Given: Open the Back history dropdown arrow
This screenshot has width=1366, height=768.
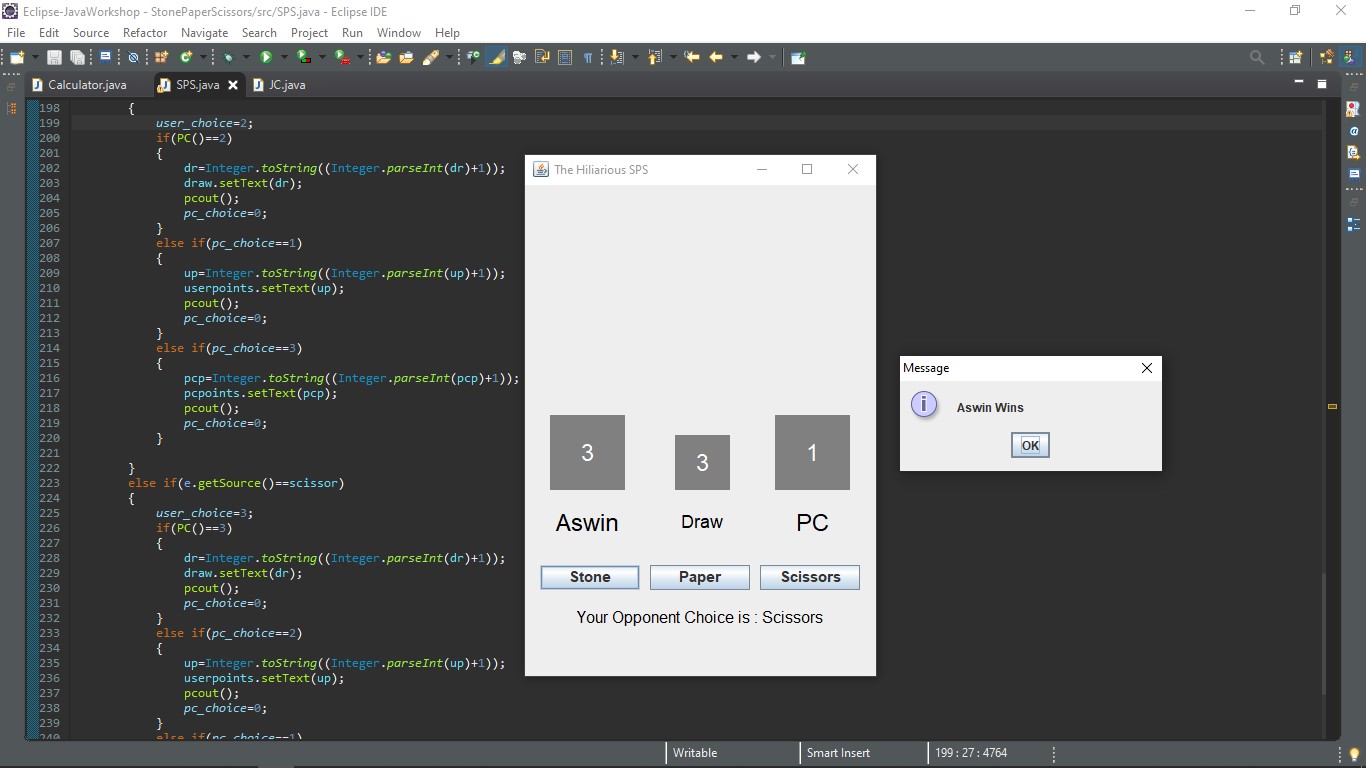Looking at the screenshot, I should click(733, 58).
